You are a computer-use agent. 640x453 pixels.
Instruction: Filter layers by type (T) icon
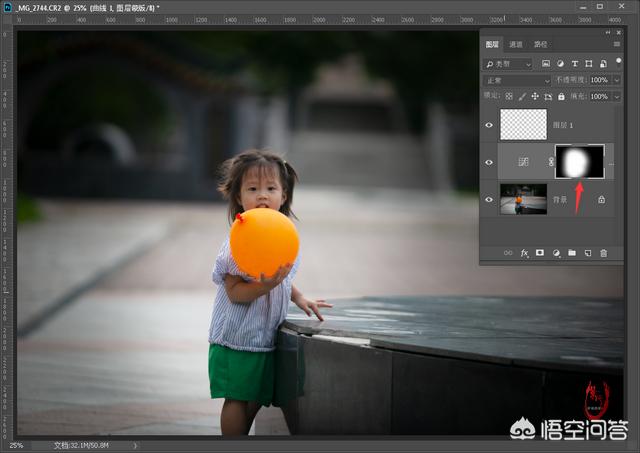coord(575,64)
